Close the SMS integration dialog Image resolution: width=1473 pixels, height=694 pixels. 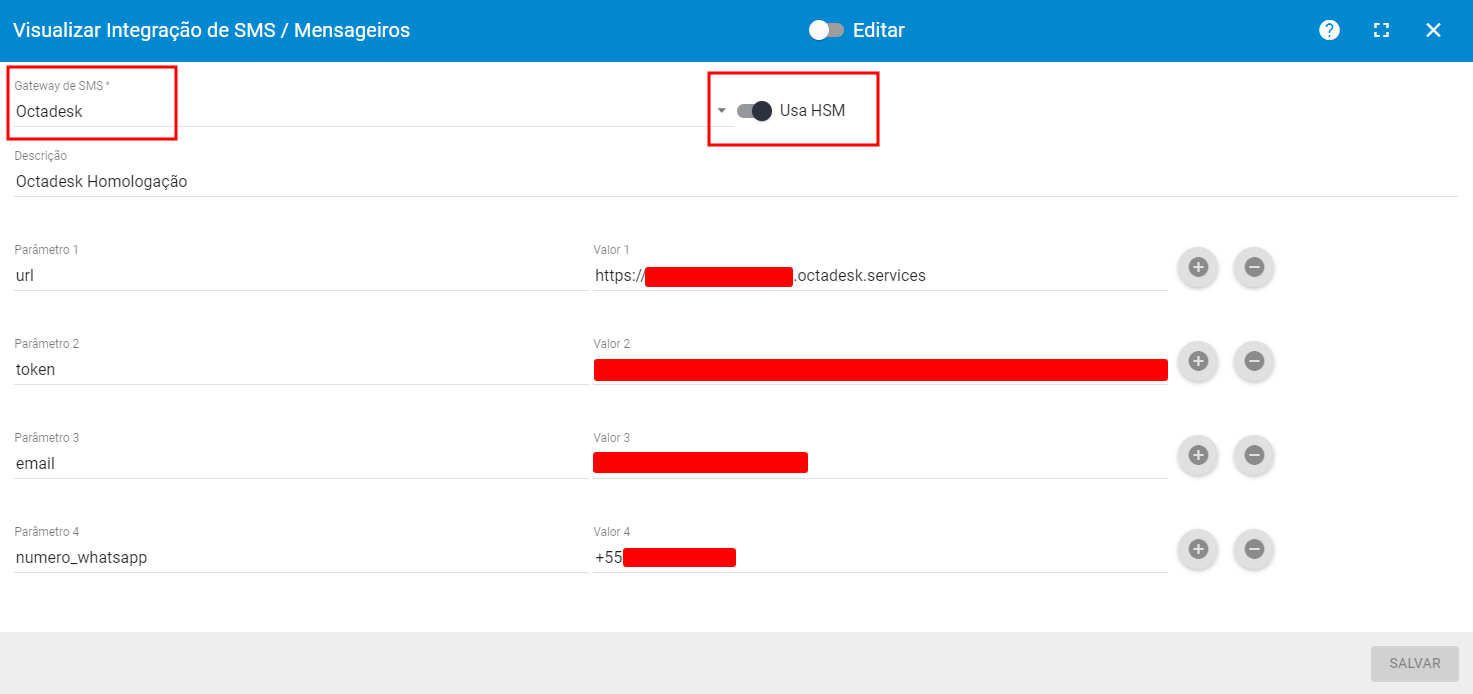[1433, 30]
